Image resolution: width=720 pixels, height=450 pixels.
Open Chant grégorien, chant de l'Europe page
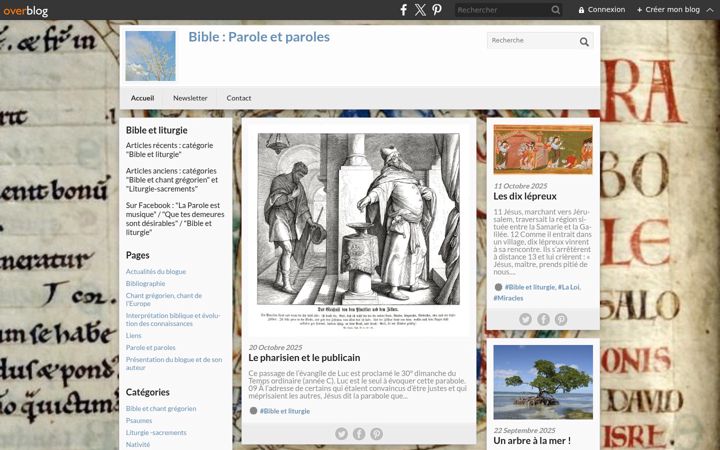point(163,299)
